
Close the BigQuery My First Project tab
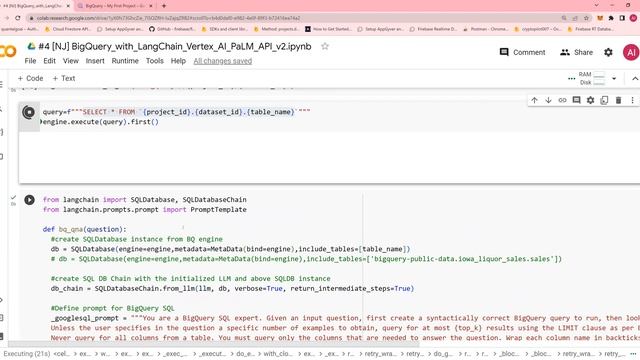tap(151, 6)
